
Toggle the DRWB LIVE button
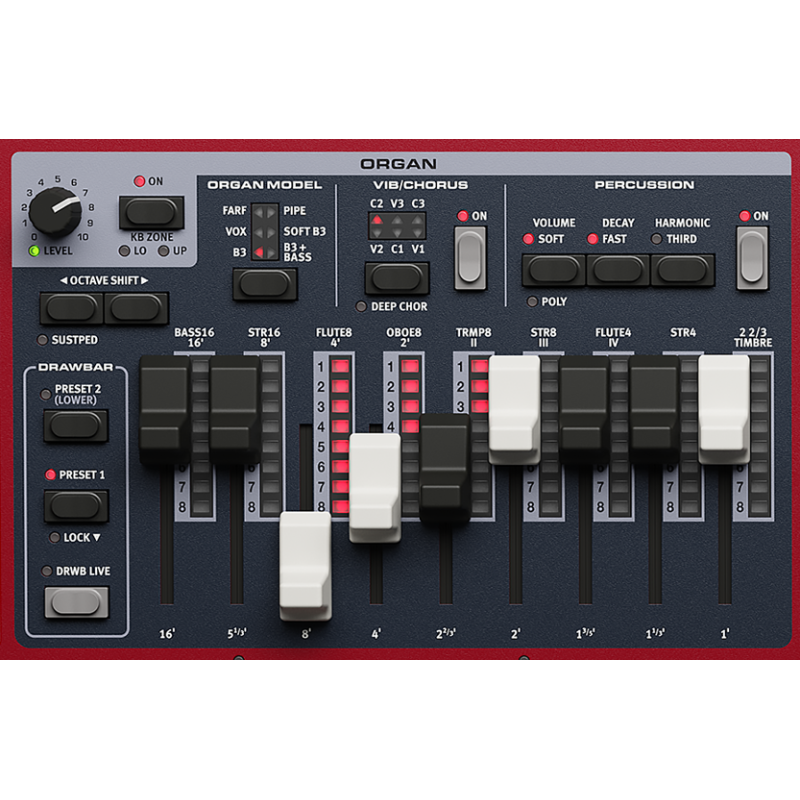(x=77, y=603)
